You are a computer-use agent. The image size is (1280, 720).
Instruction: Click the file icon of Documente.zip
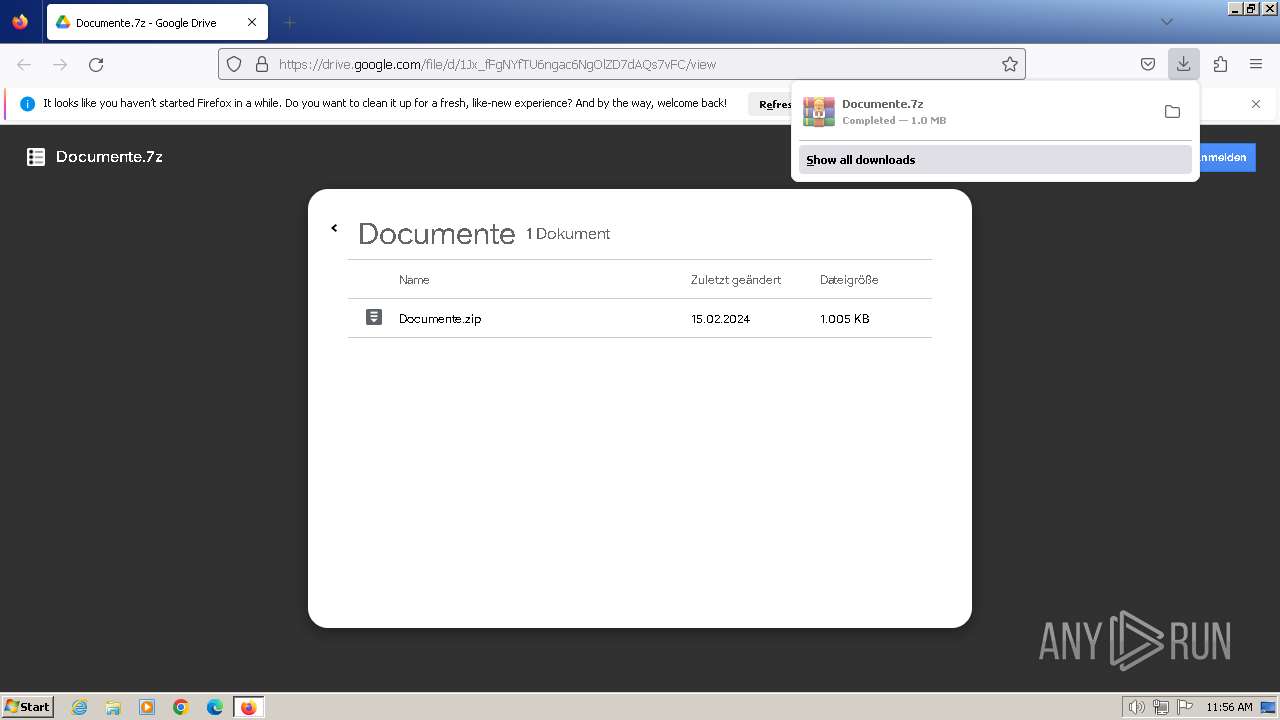374,317
